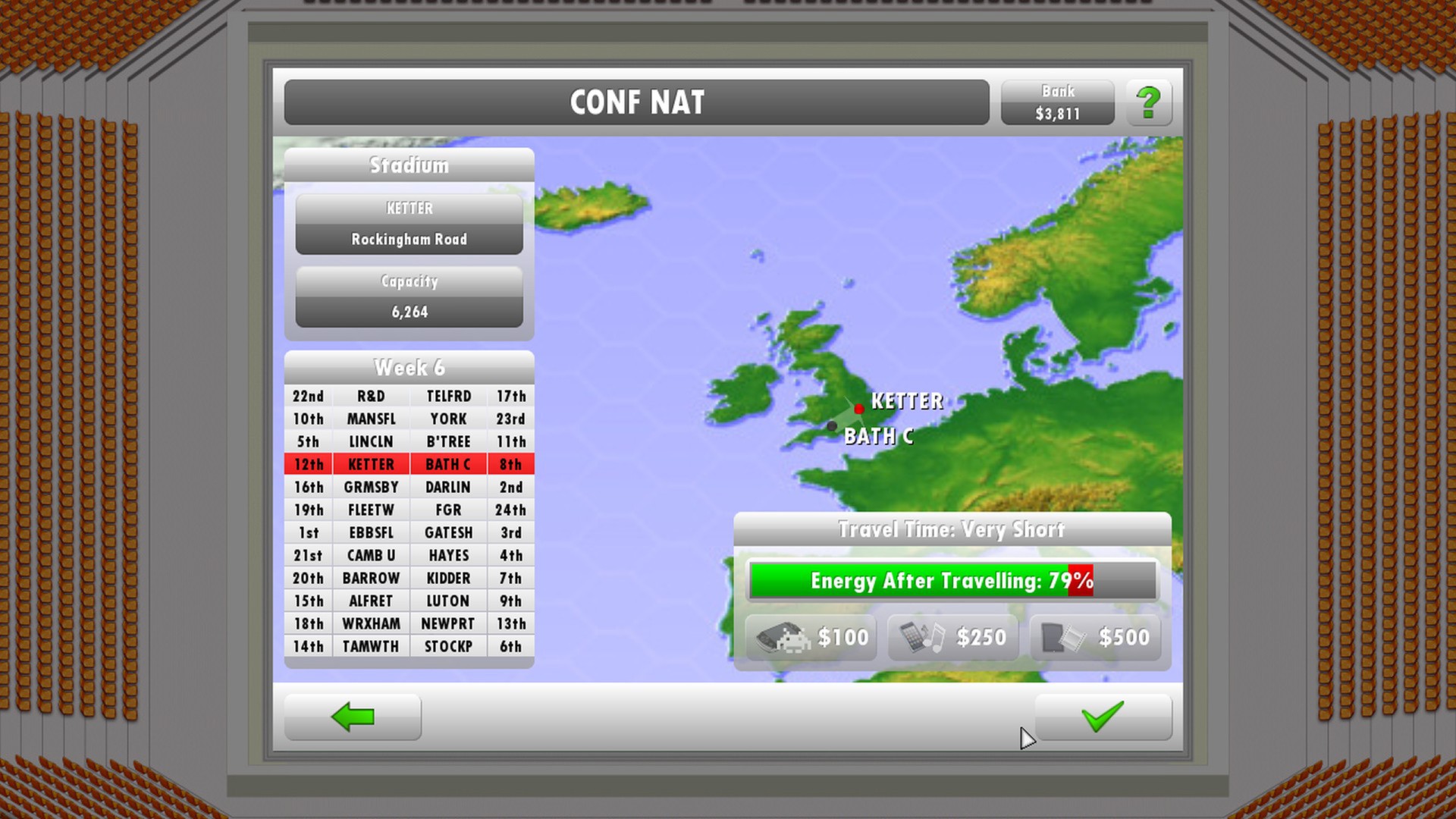1456x819 pixels.
Task: Open the Bank showing $3,811
Action: 1056,102
